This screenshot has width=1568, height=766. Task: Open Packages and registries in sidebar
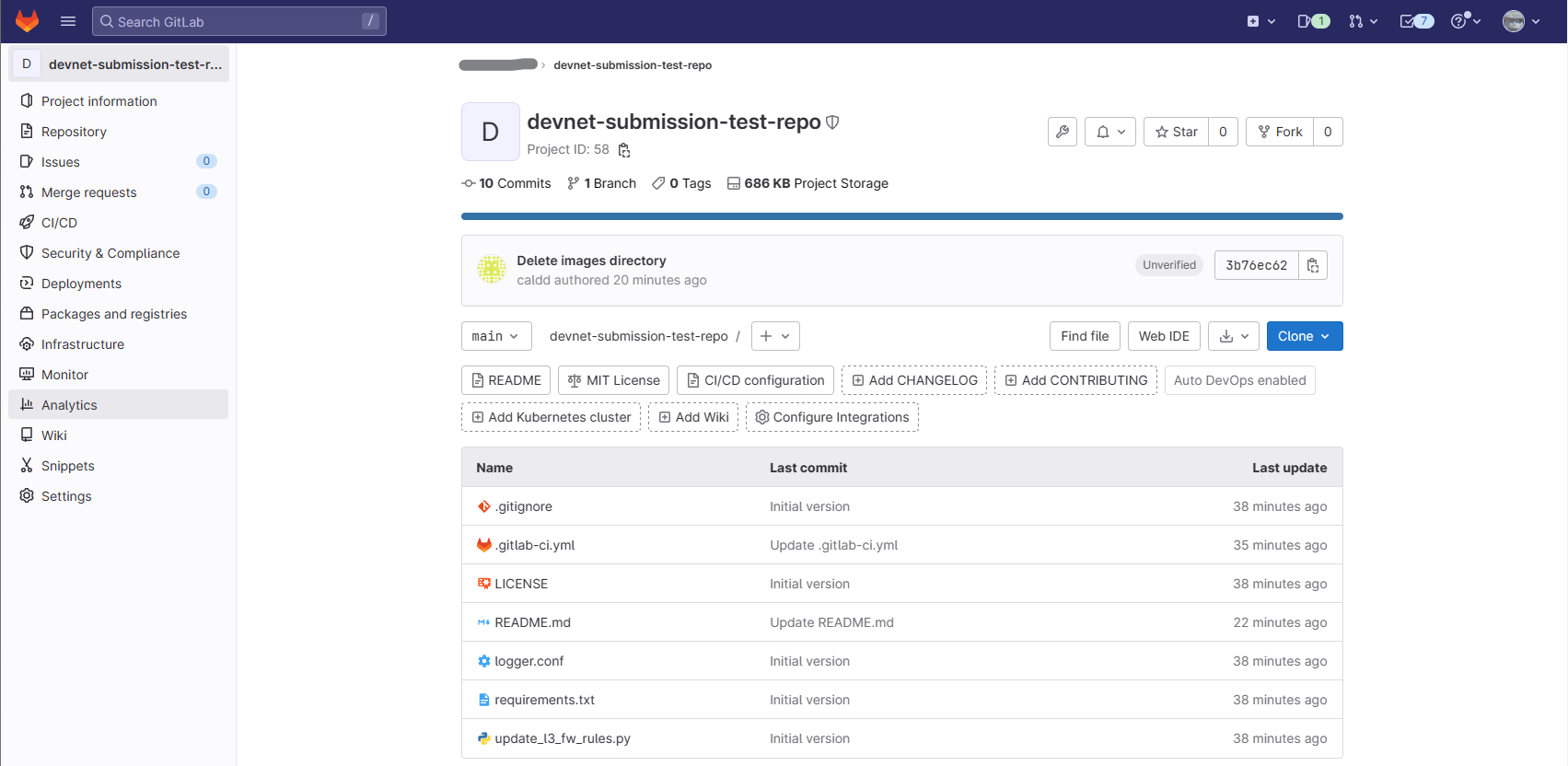[119, 314]
